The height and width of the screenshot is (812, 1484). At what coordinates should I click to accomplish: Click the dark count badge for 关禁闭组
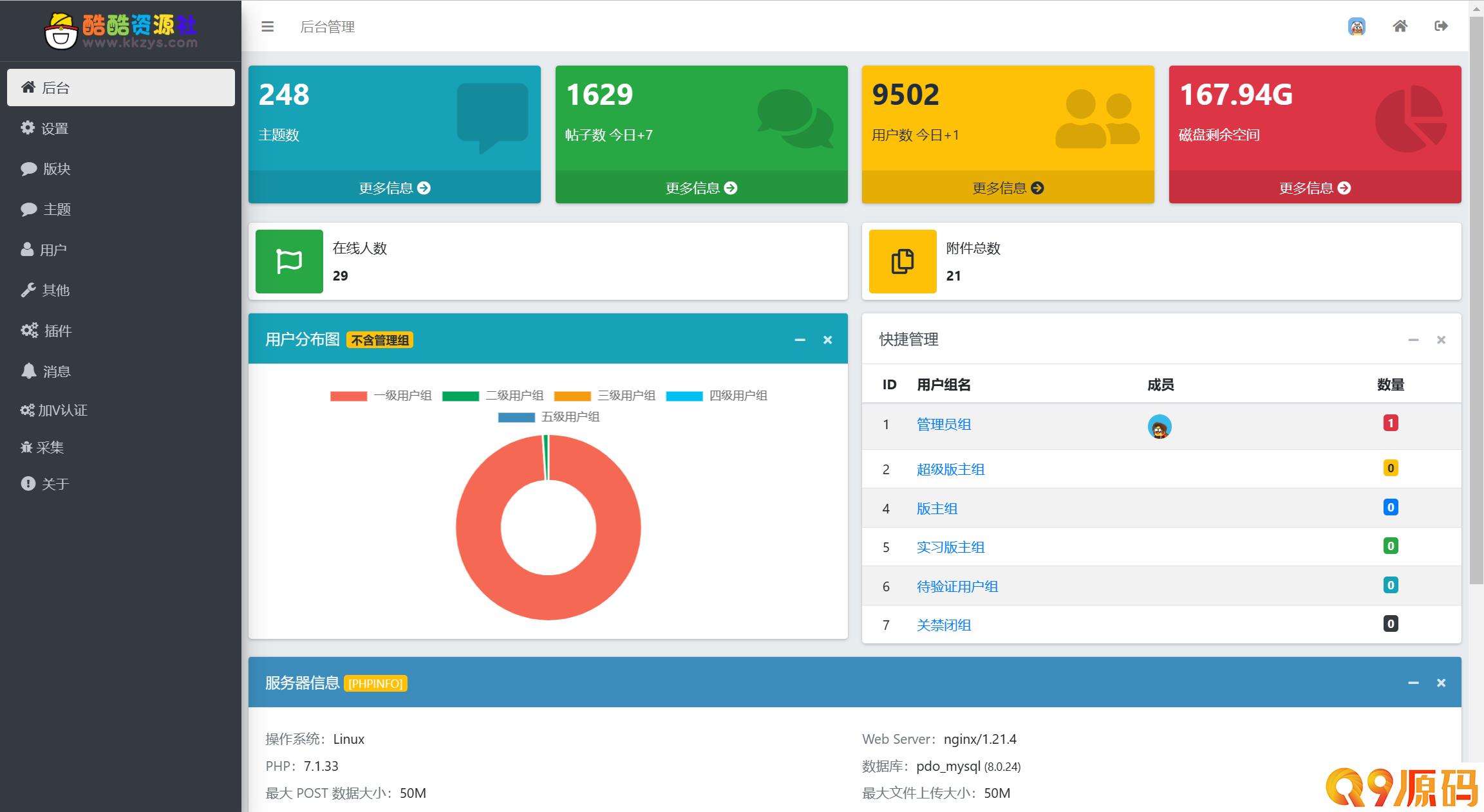tap(1391, 623)
